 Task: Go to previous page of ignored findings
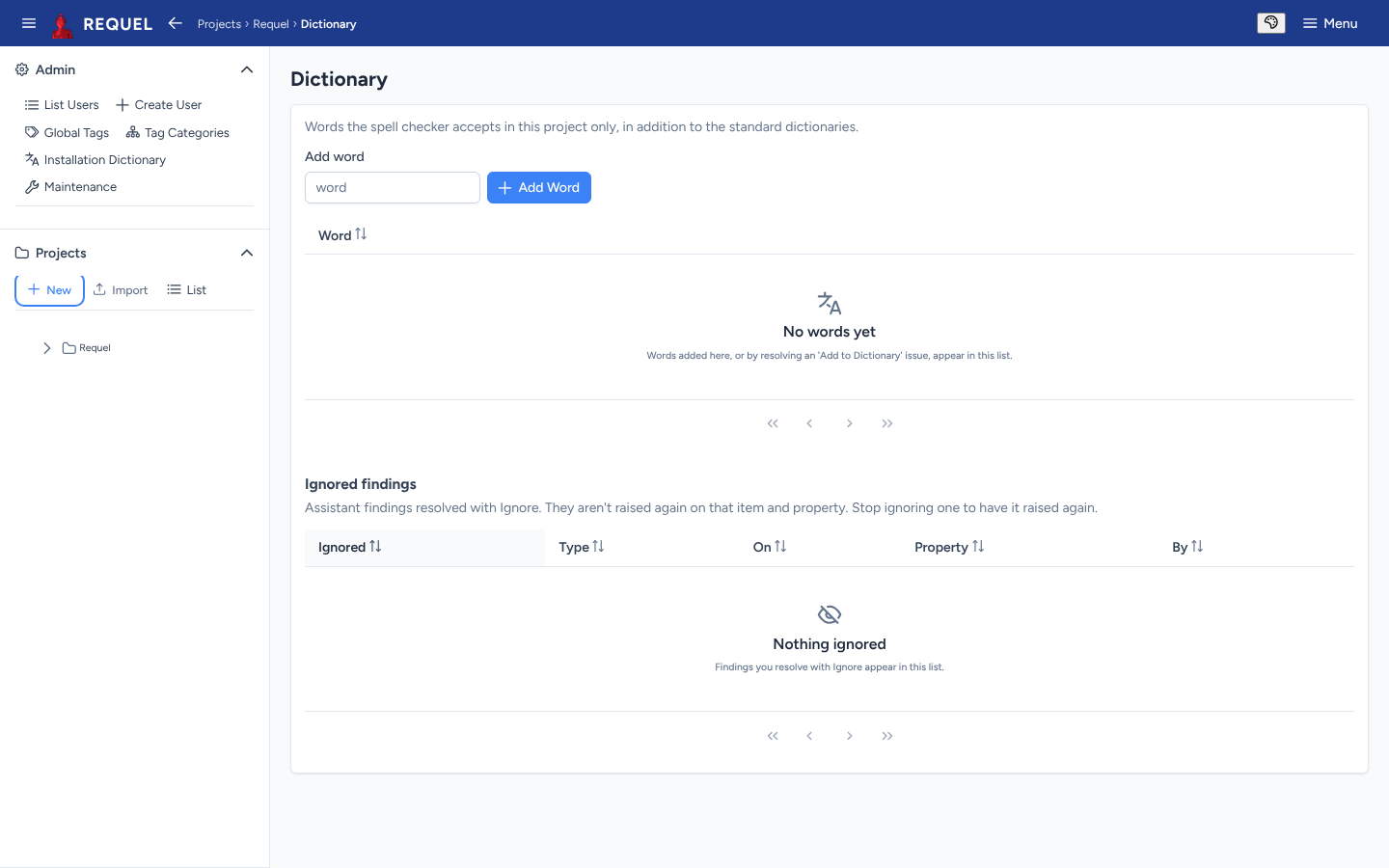click(809, 736)
